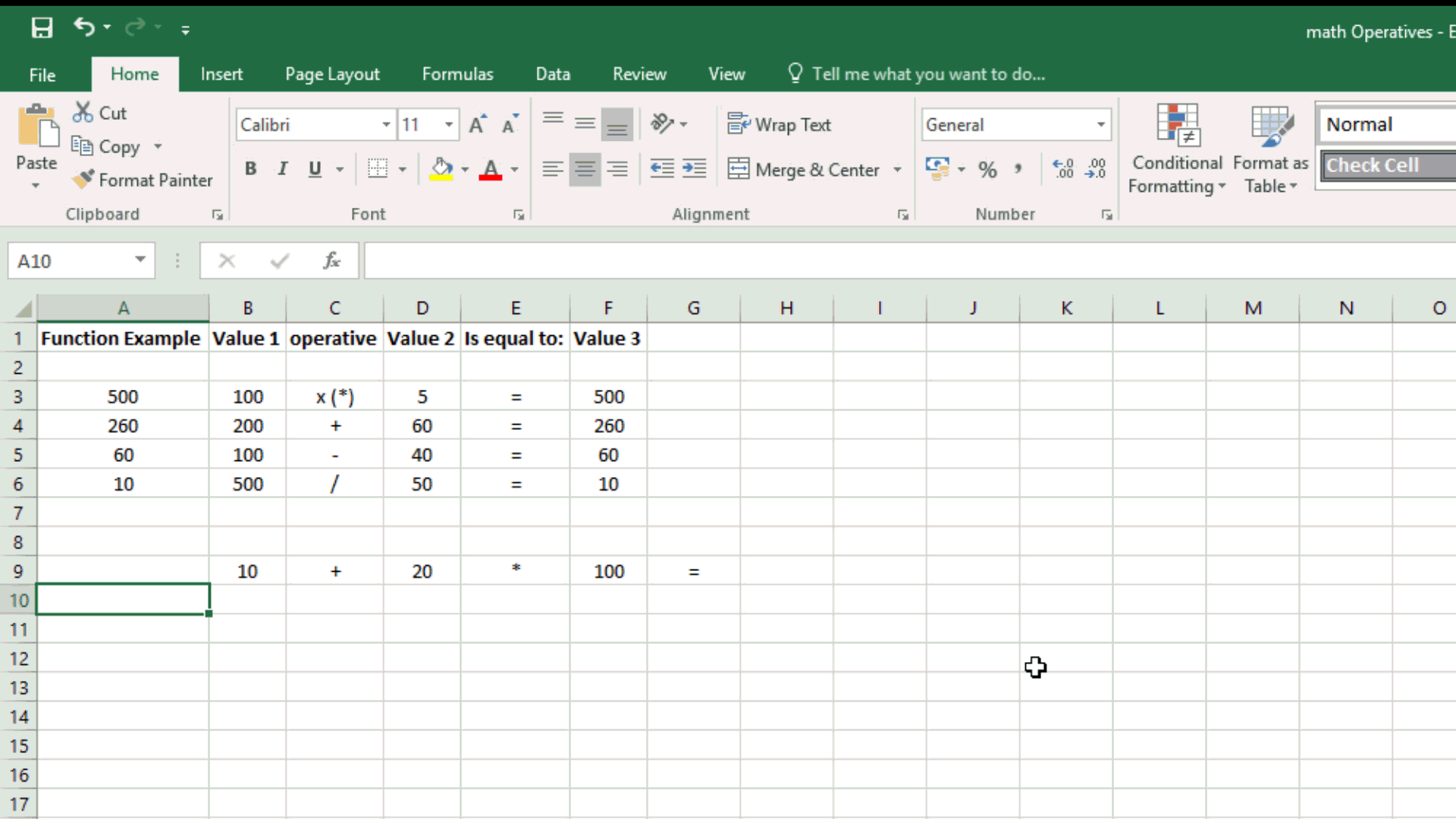This screenshot has height=819, width=1456.
Task: Click the Insert Function fx icon
Action: [x=331, y=261]
